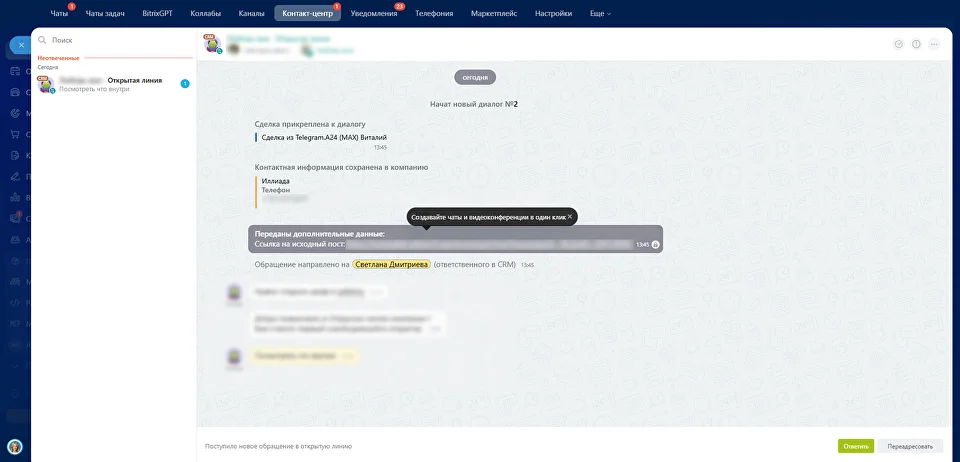The height and width of the screenshot is (462, 960).
Task: Go to the BitrixGPT tab
Action: [157, 13]
